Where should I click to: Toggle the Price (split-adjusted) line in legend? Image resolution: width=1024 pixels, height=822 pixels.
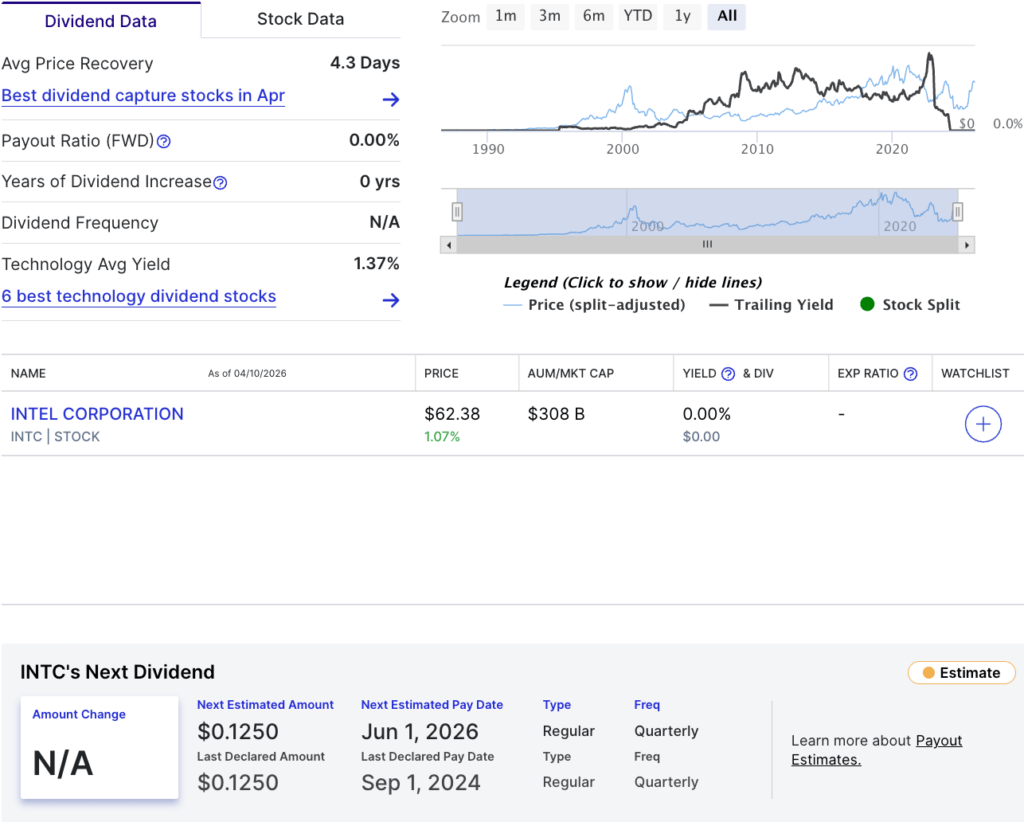pyautogui.click(x=594, y=305)
